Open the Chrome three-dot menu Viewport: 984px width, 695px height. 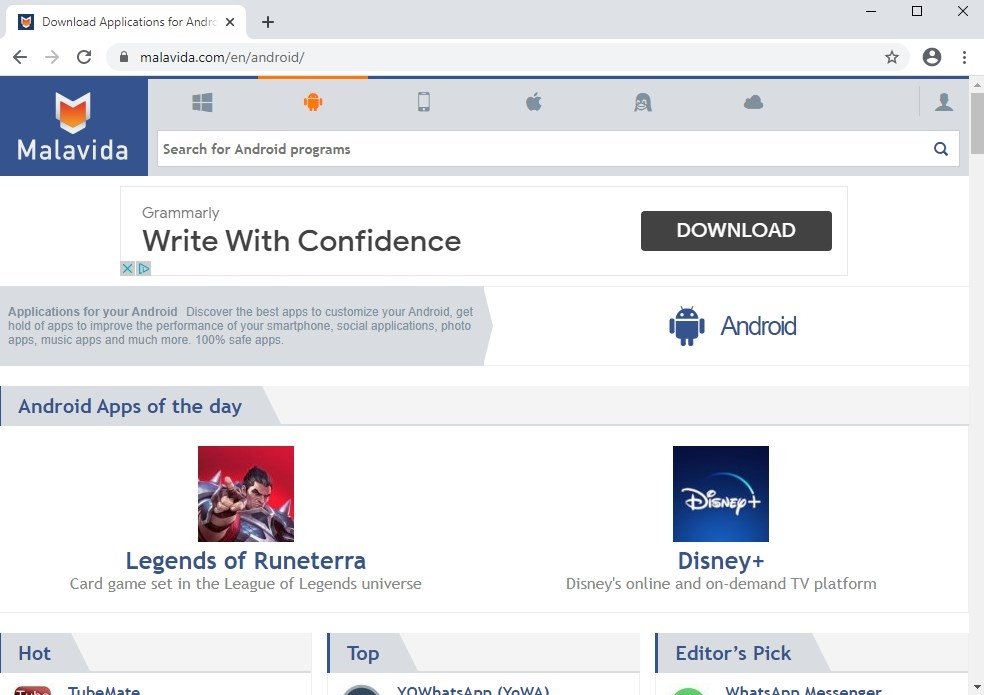(965, 57)
